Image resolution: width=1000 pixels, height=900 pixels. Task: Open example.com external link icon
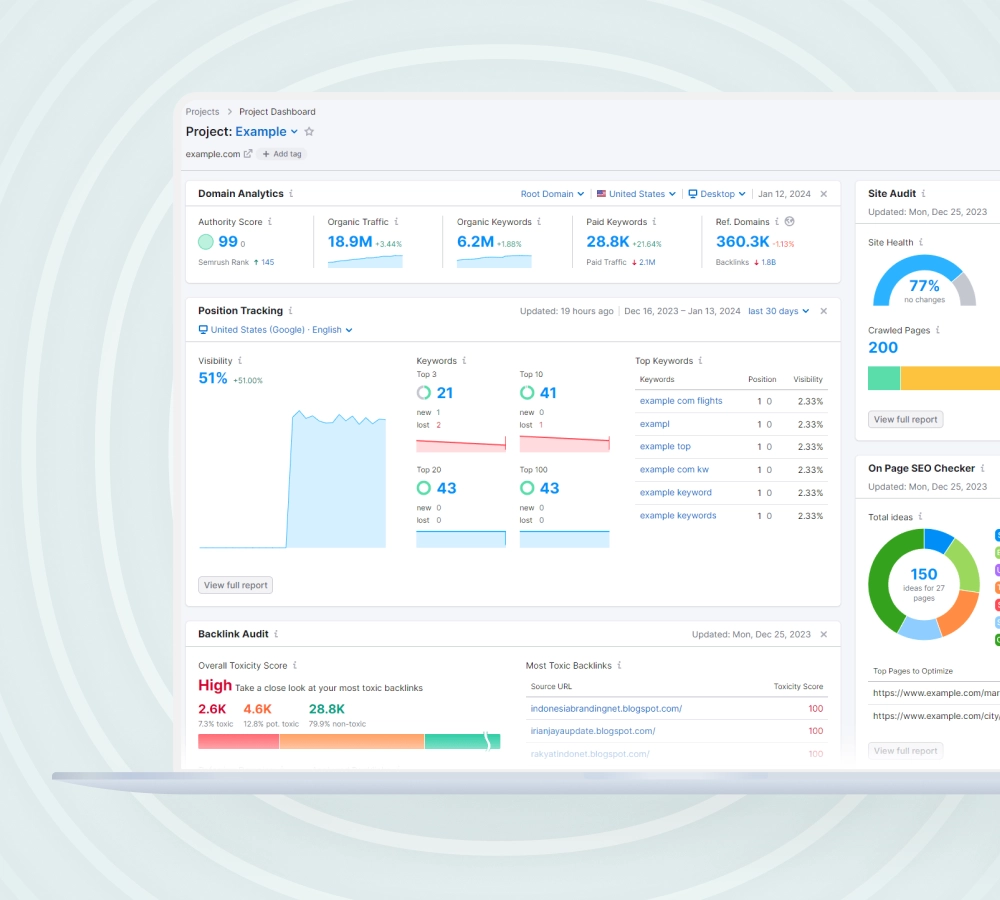click(x=248, y=154)
